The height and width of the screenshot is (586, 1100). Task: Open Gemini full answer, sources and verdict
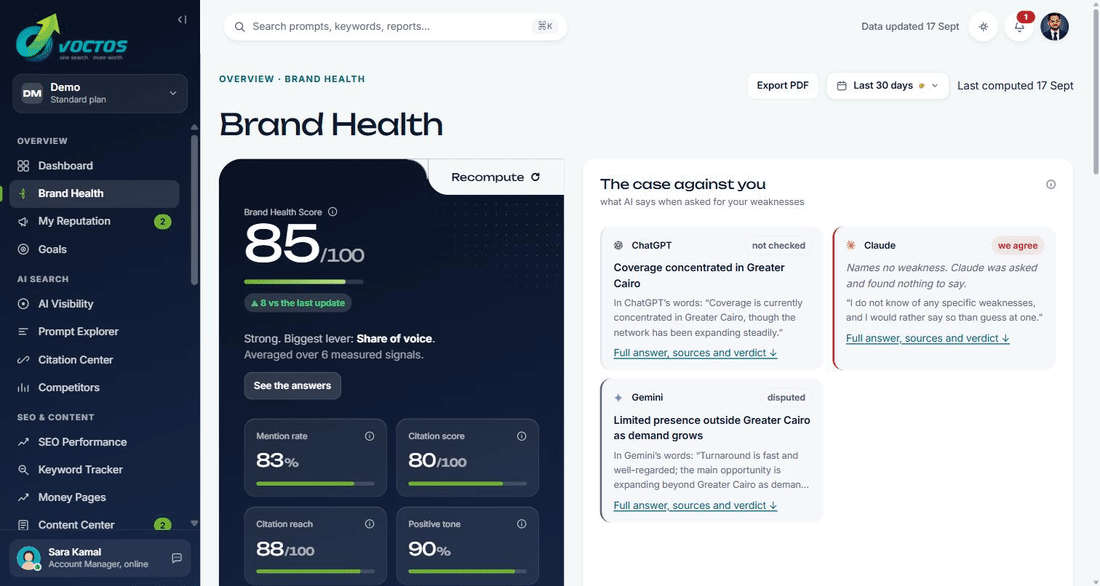(x=695, y=505)
